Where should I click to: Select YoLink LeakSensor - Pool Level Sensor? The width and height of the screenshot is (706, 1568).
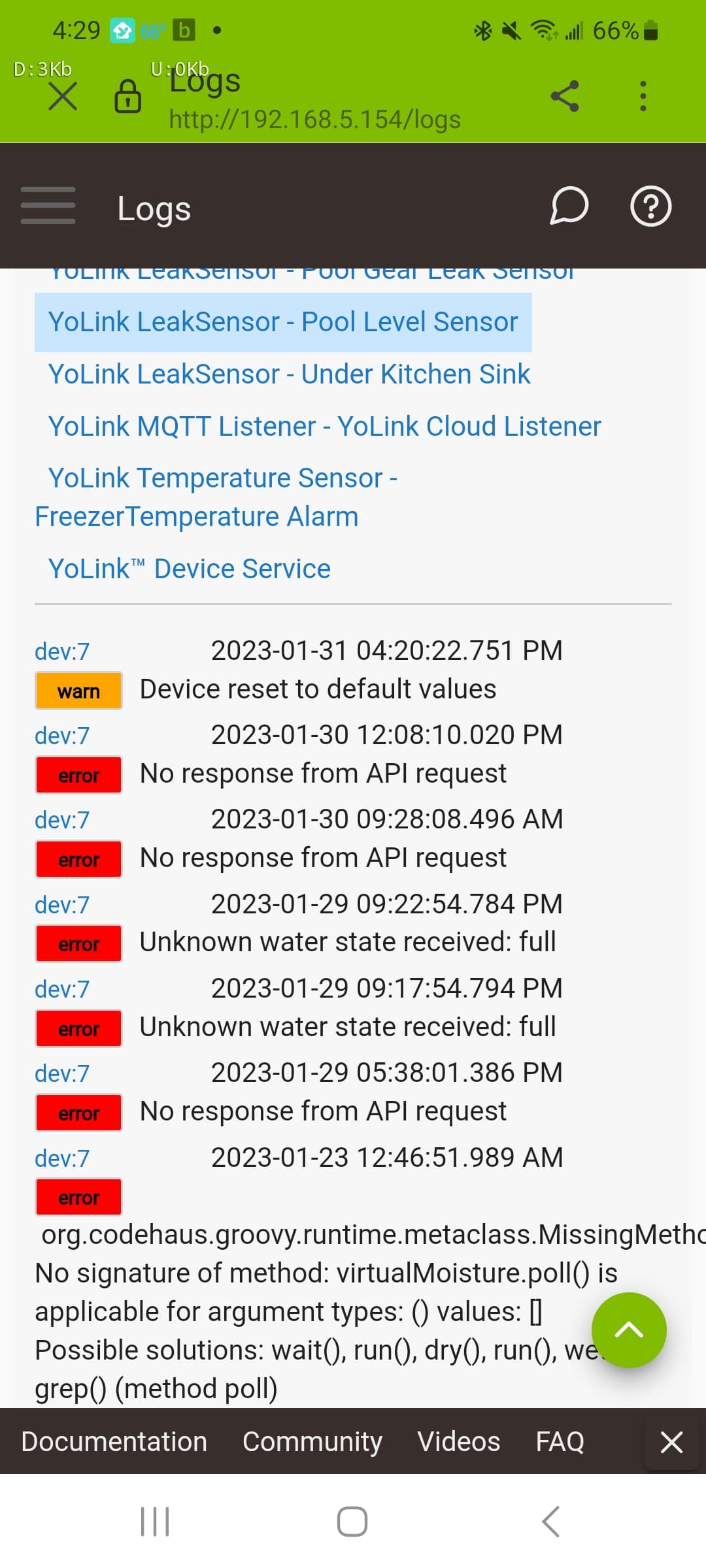[283, 322]
